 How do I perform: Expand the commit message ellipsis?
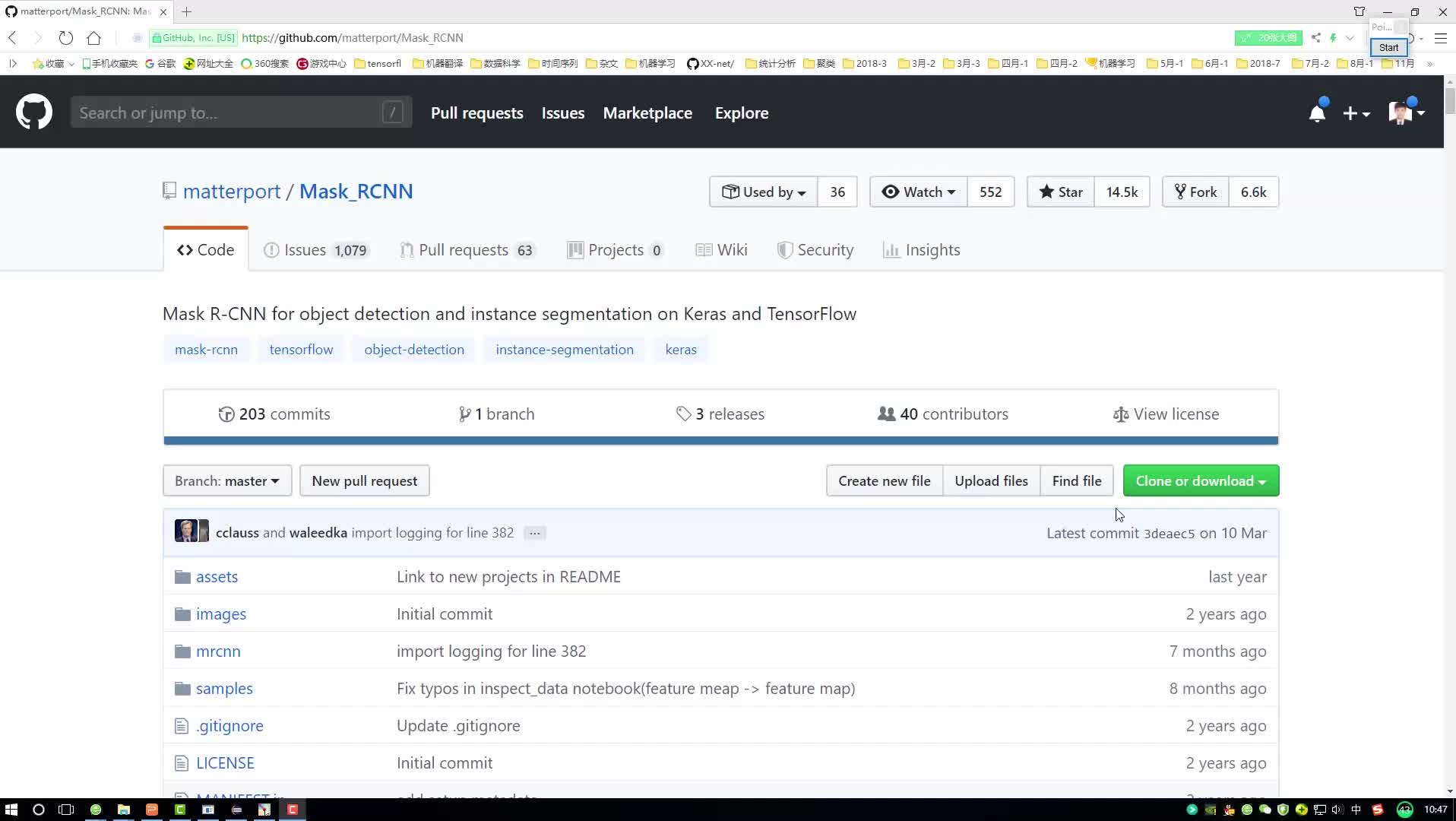point(535,533)
